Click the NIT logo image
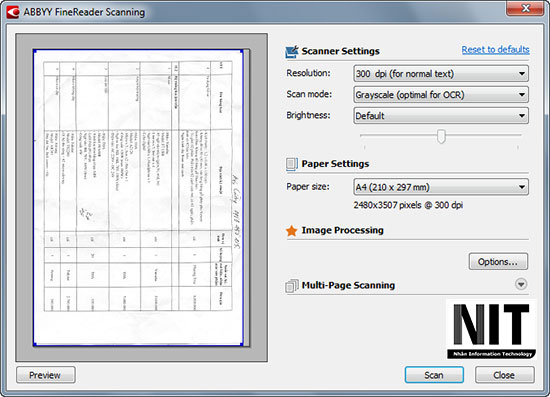Viewport: 550px width, 397px height. coord(491,329)
